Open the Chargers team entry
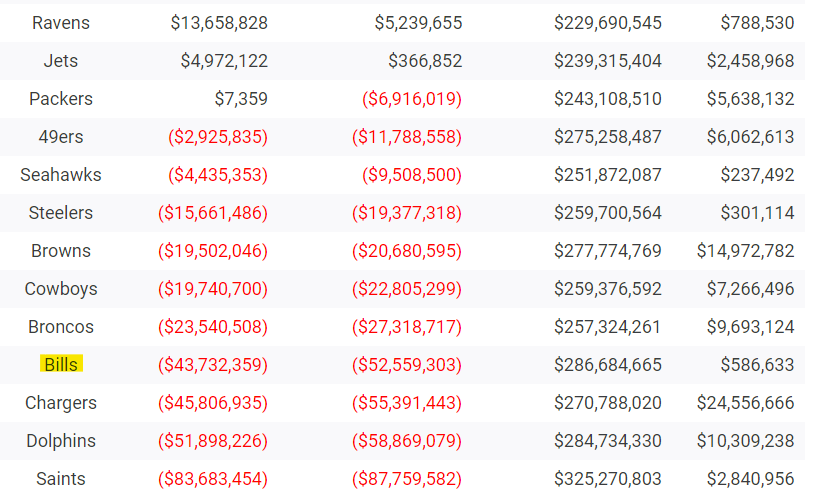Image resolution: width=828 pixels, height=501 pixels. pos(61,403)
